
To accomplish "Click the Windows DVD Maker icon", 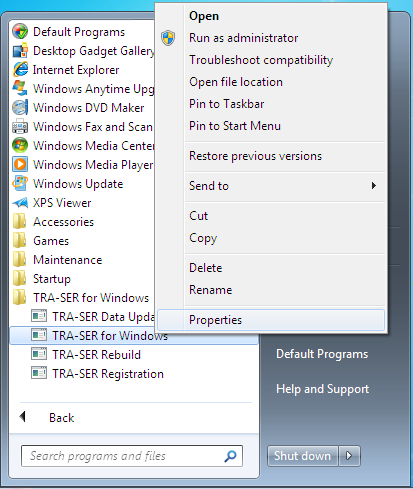I will point(20,108).
